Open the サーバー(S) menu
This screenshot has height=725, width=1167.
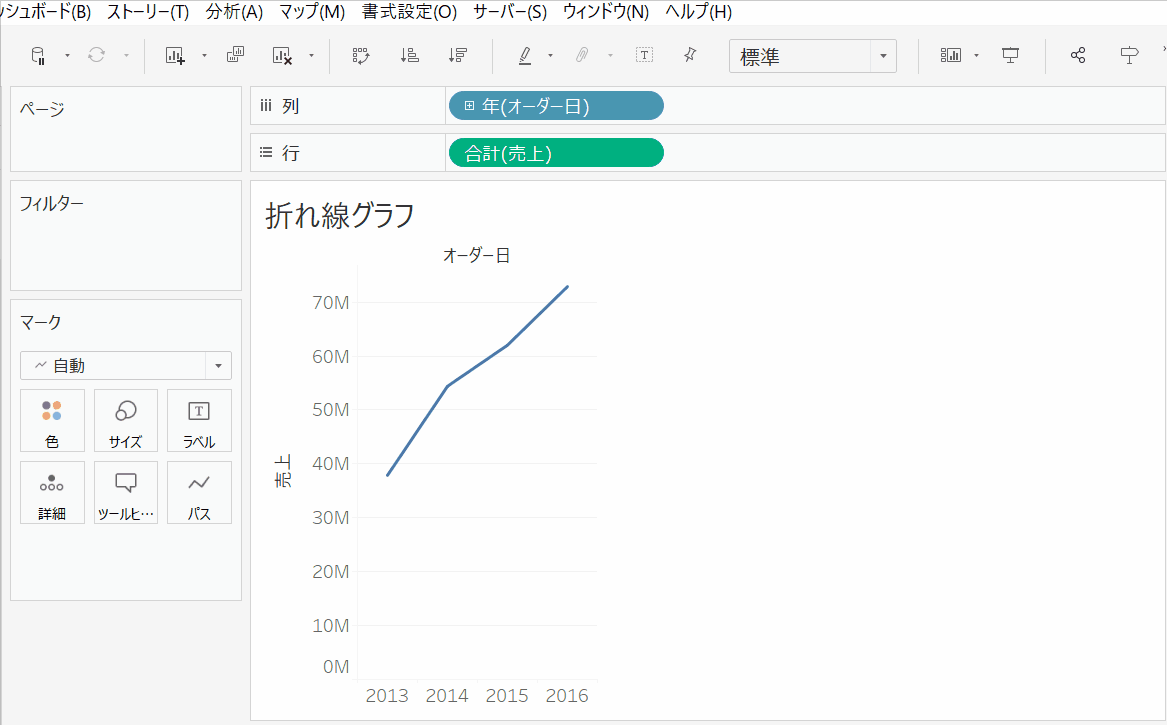pos(510,12)
